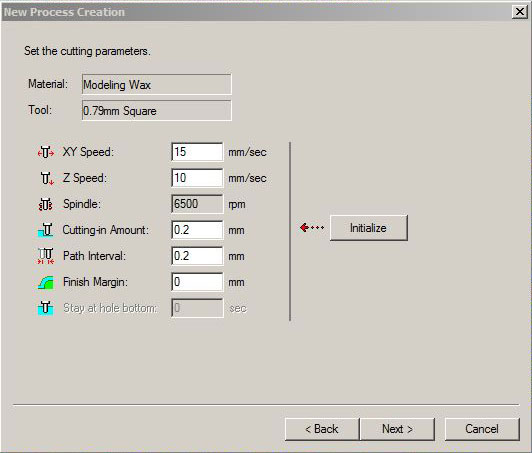Click the XY Speed label
Viewport: 532px width, 453px height.
point(88,152)
